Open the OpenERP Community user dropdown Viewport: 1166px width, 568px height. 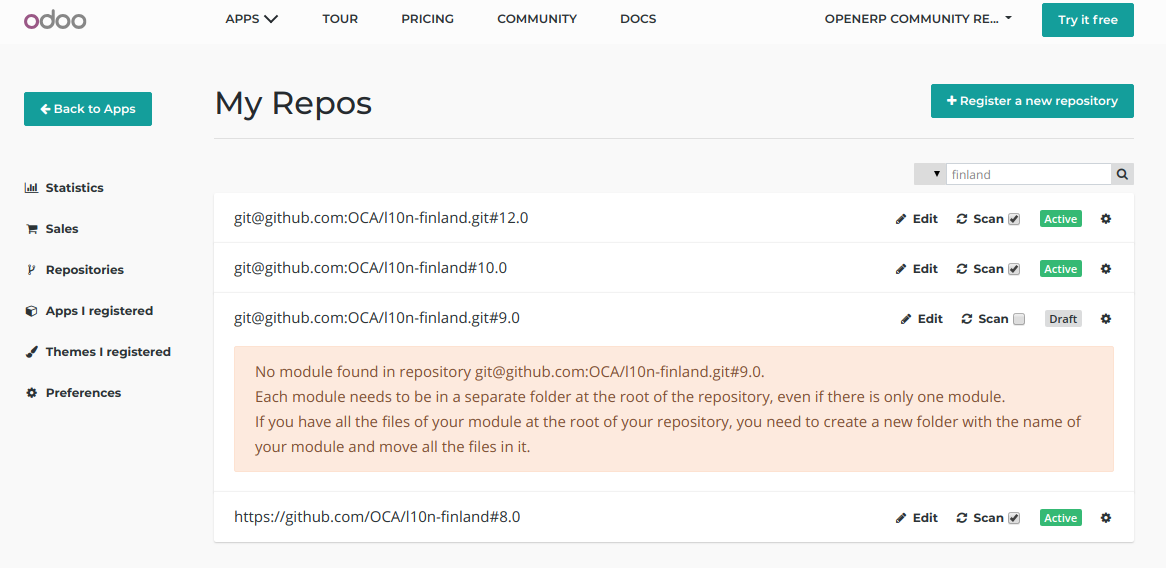pyautogui.click(x=917, y=19)
